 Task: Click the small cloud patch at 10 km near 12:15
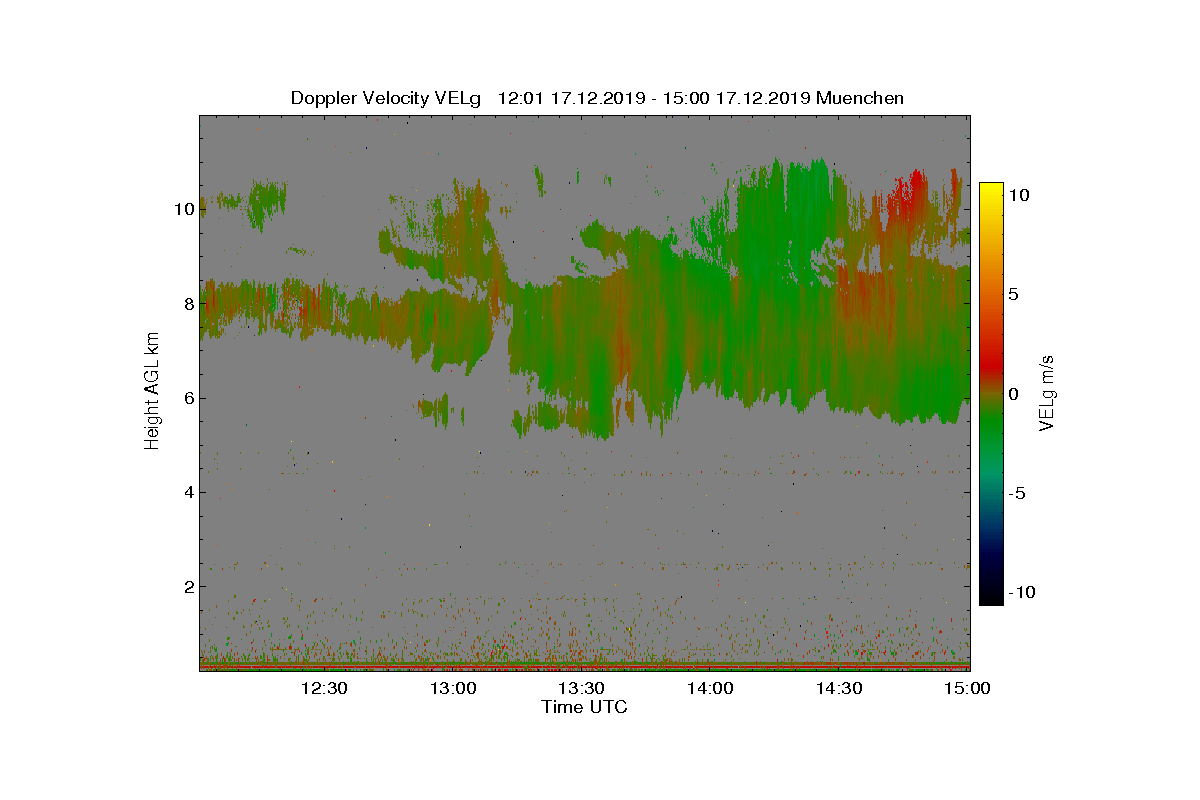point(266,202)
